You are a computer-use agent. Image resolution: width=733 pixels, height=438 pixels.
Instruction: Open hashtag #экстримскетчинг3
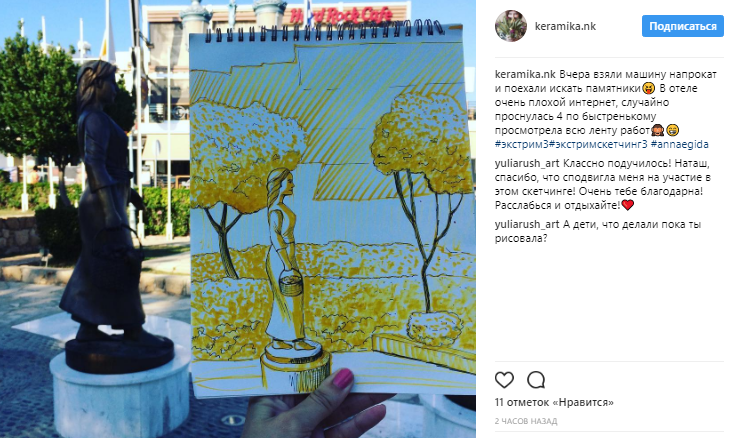coord(598,144)
